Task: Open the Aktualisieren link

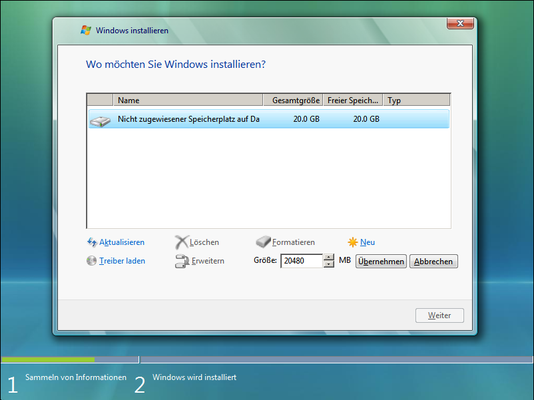Action: click(x=122, y=242)
